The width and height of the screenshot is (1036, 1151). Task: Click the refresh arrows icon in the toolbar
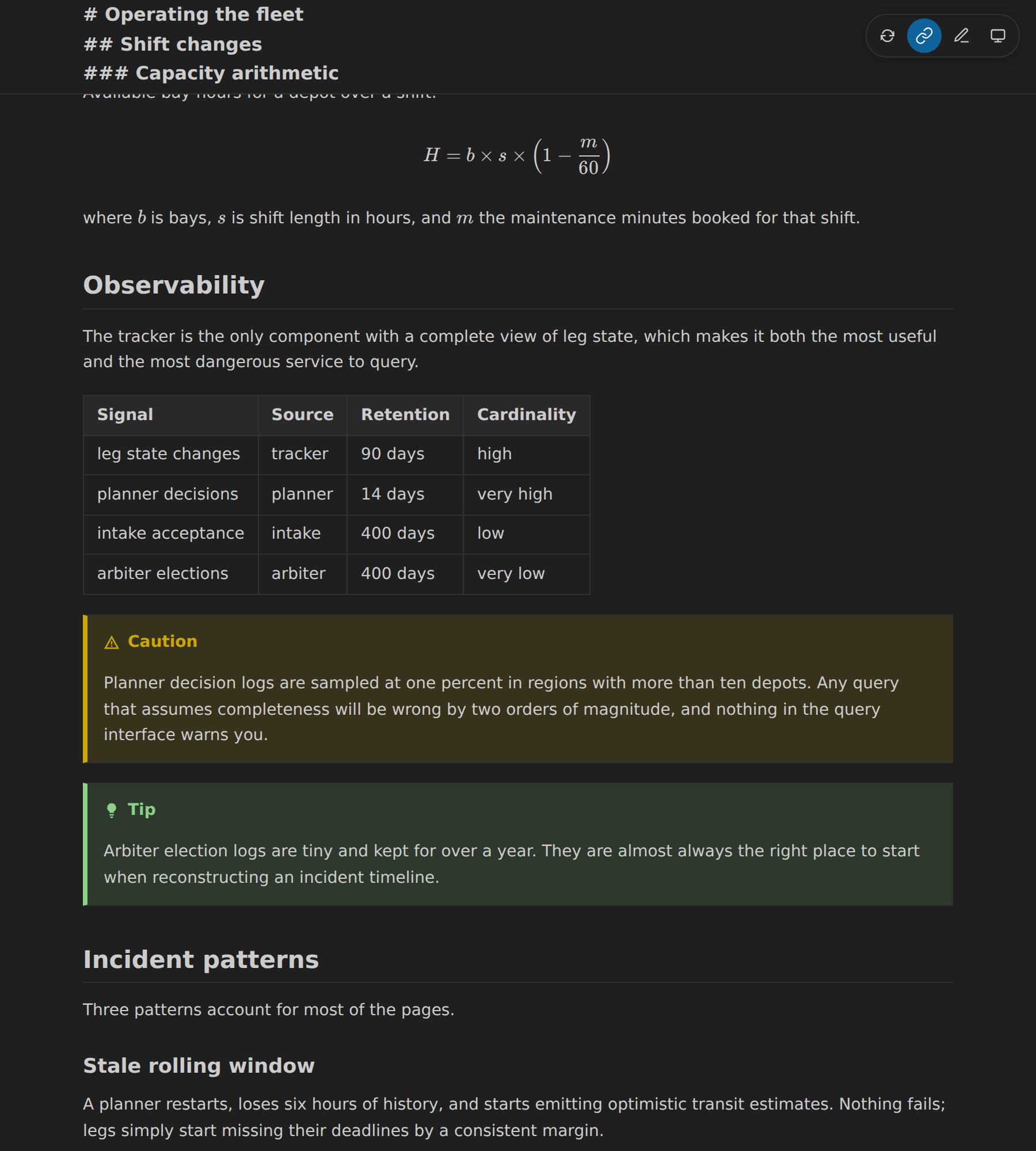coord(887,36)
